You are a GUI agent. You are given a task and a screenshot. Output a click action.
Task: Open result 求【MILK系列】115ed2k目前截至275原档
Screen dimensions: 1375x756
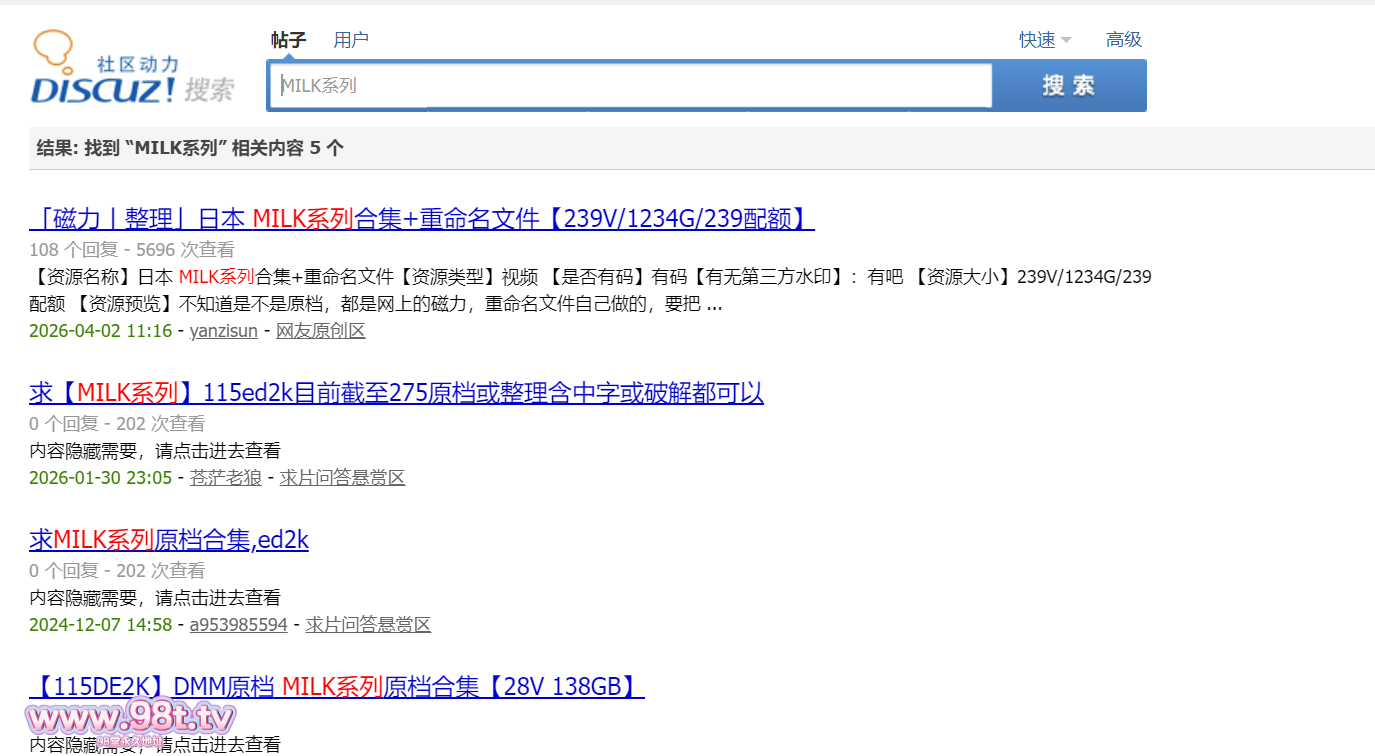[x=396, y=393]
